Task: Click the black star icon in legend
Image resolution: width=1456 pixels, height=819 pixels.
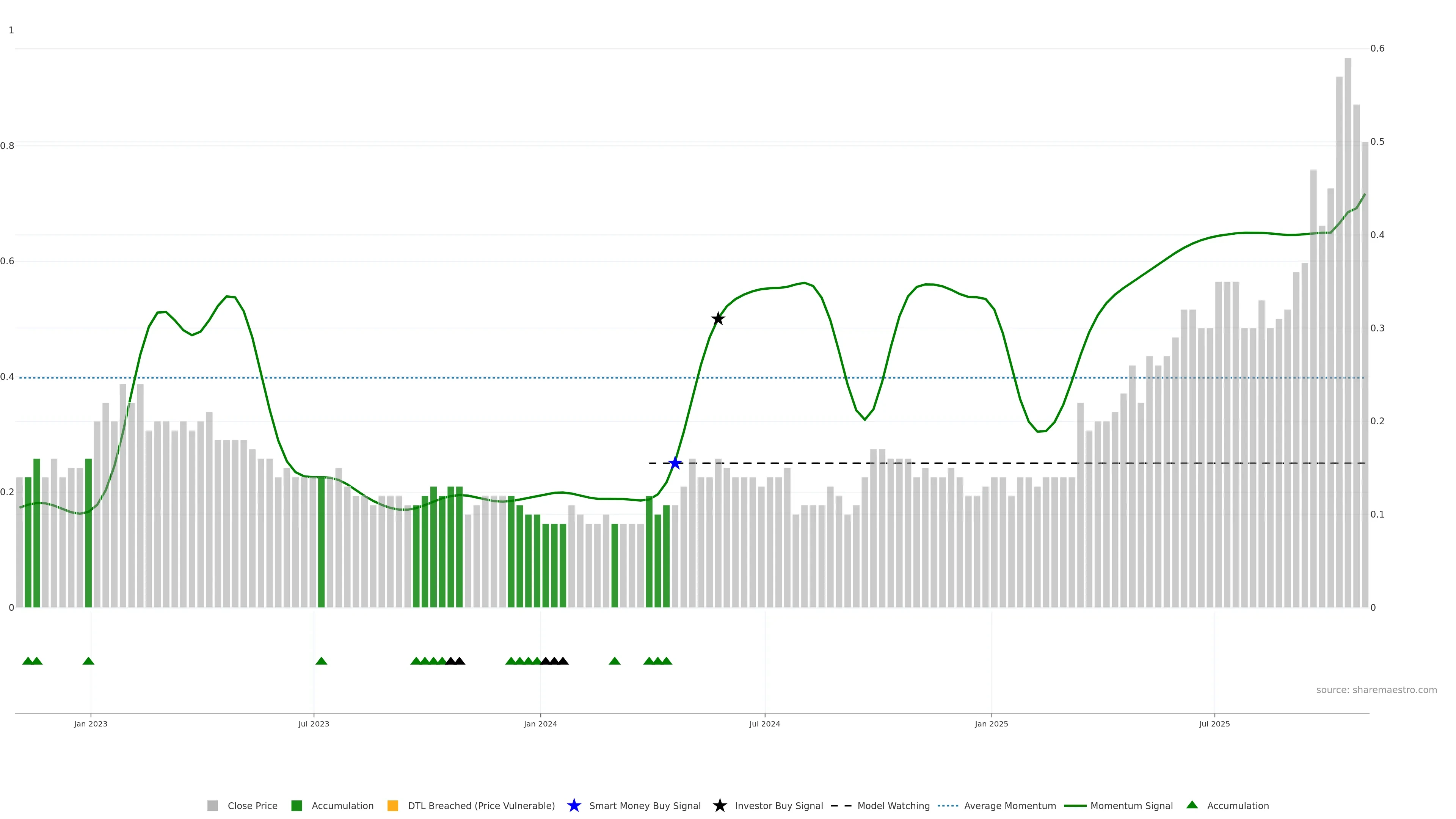Action: pos(720,805)
